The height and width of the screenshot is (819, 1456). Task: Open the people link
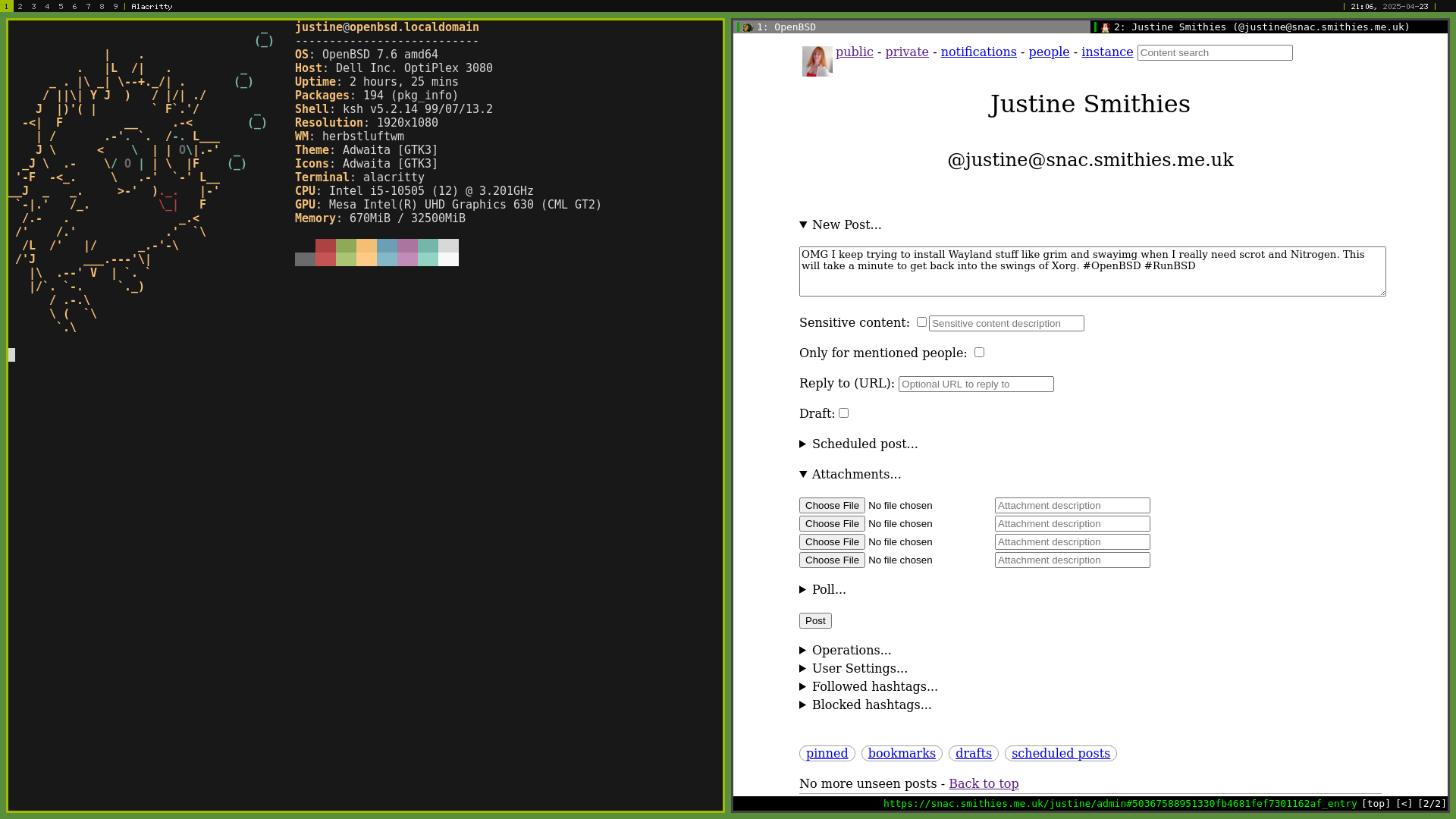point(1049,52)
